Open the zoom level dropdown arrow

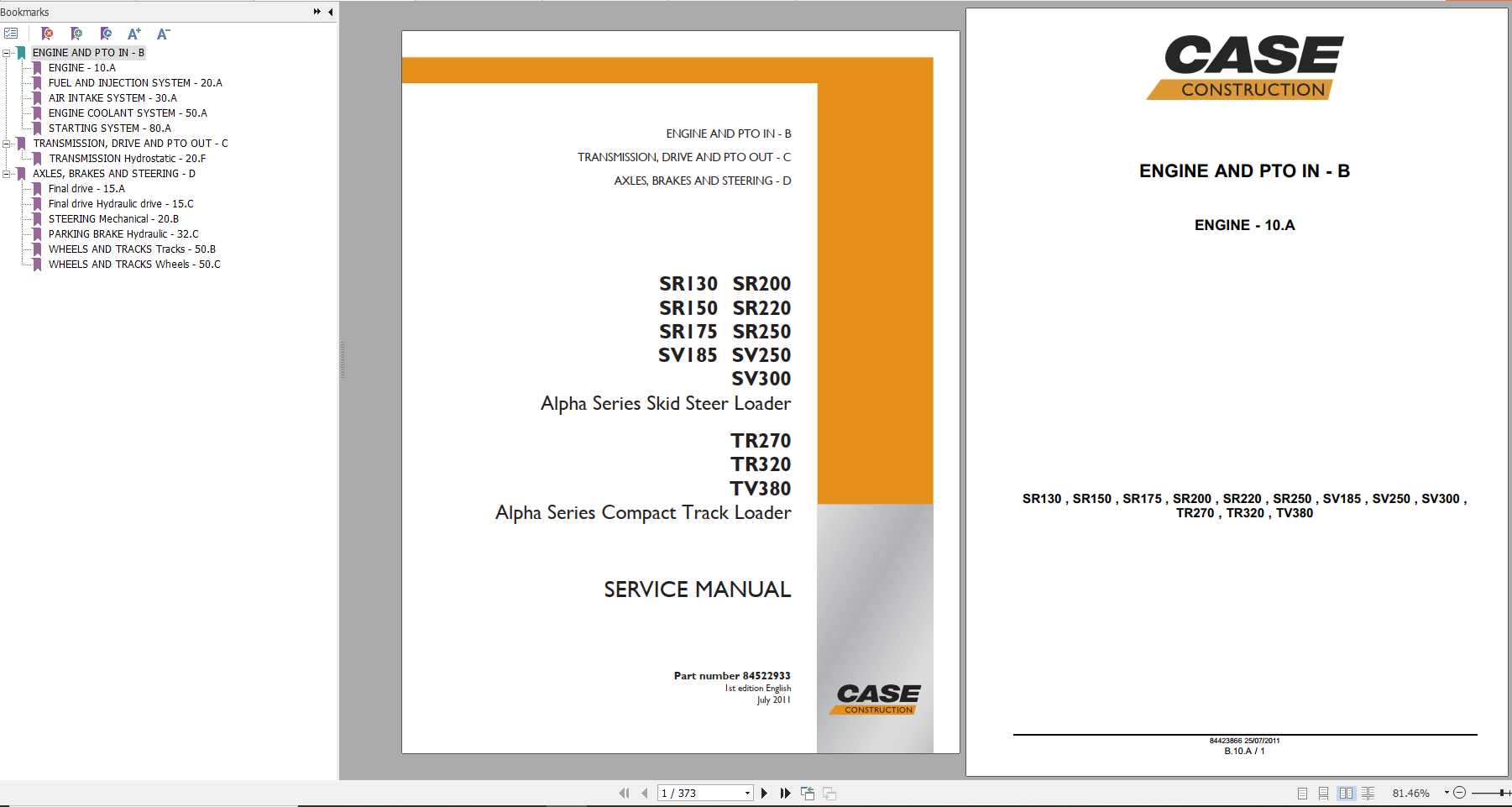tap(1447, 793)
